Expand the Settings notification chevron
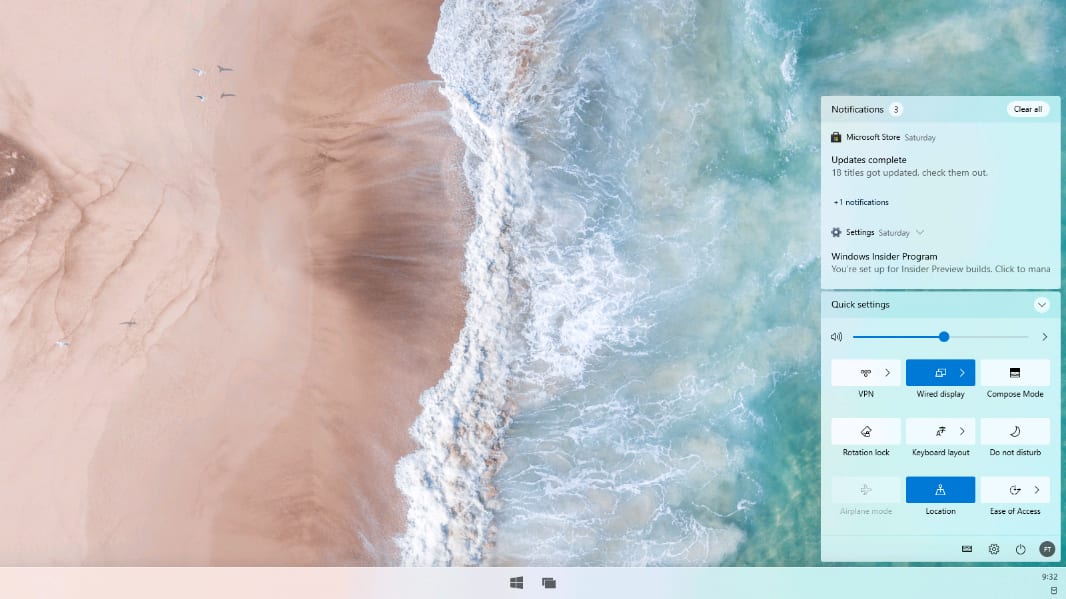The width and height of the screenshot is (1066, 599). 920,233
